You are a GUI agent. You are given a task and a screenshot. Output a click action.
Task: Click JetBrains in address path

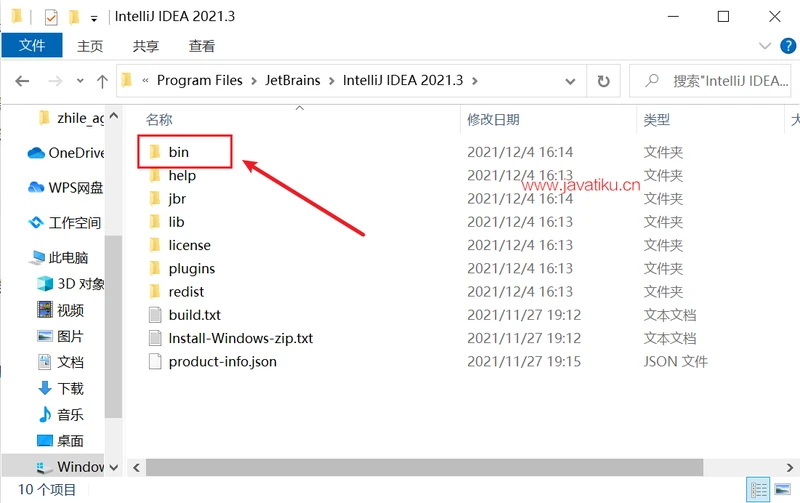292,80
